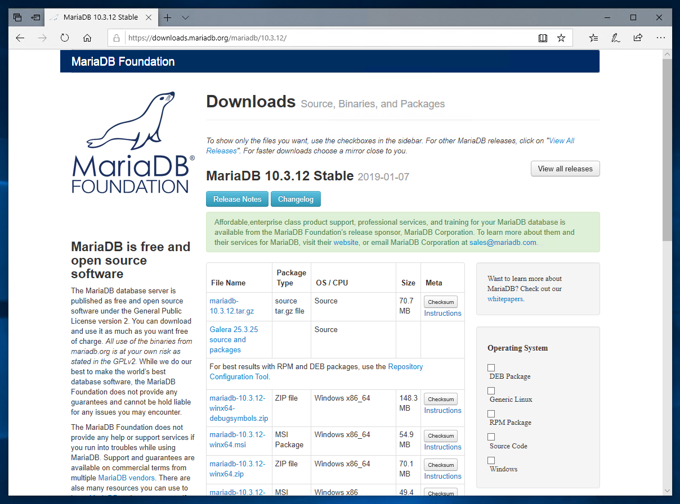Screen dimensions: 680x504
Task: Open Reading view book icon
Action: (543, 38)
